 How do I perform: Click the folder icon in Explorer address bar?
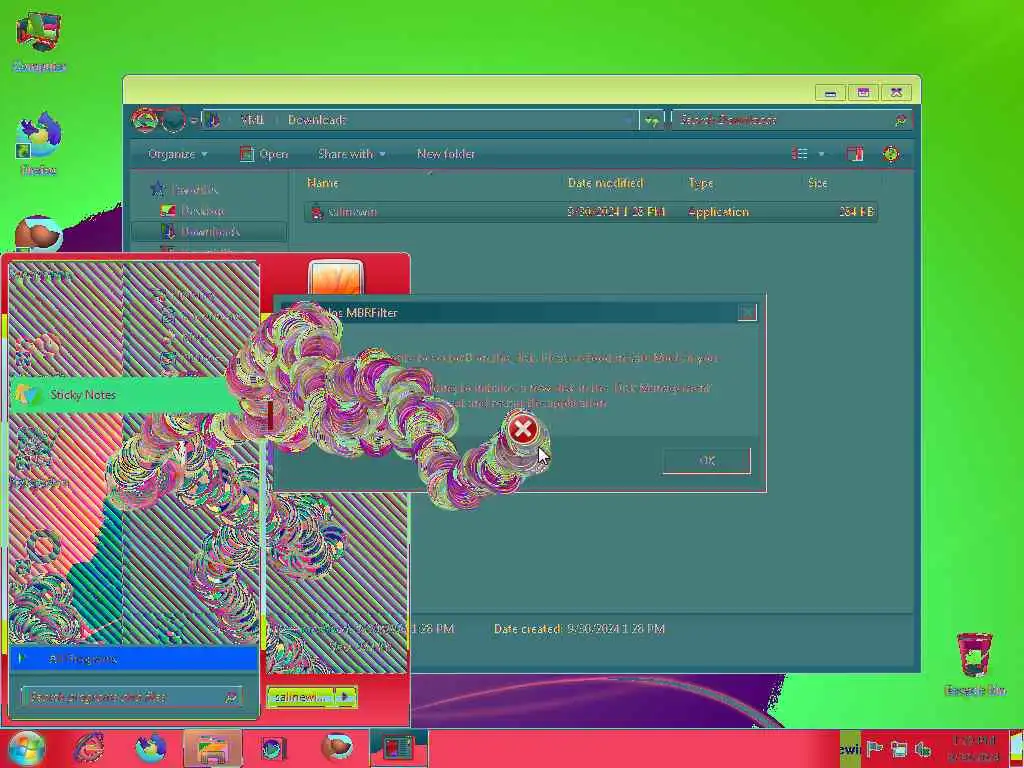pos(213,120)
